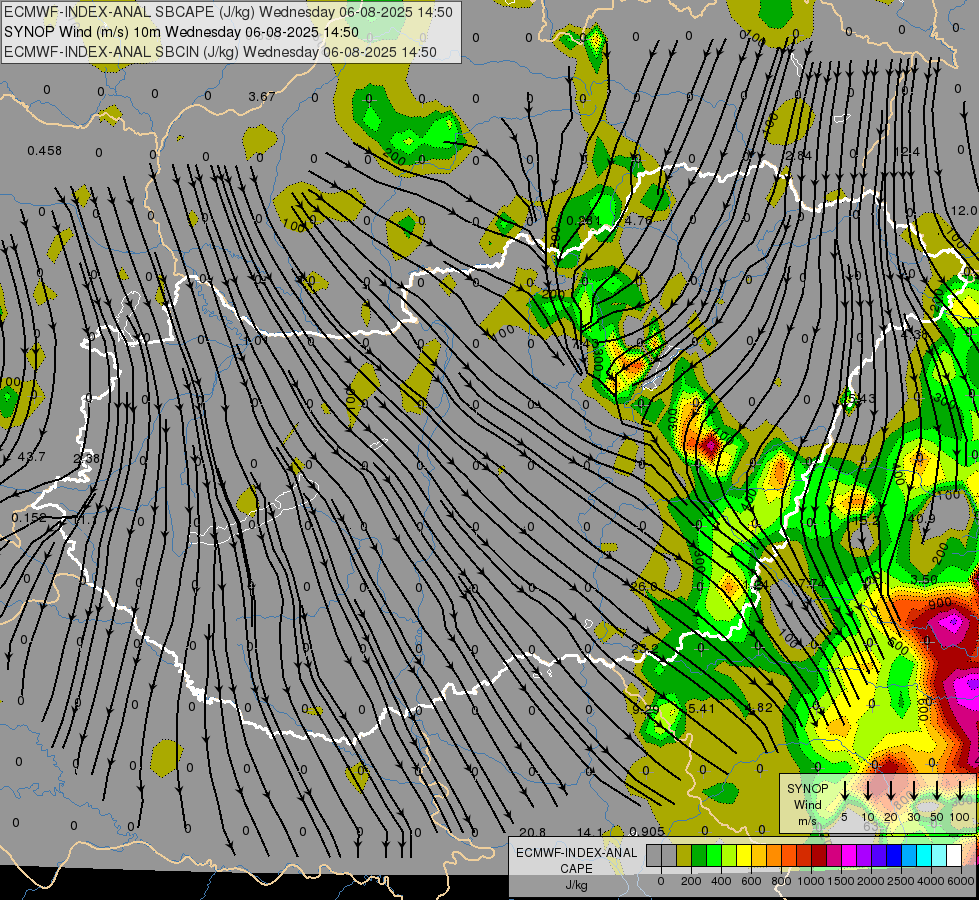This screenshot has height=900, width=979.
Task: Pick the pure yellow CAPE legend swatch
Action: tap(744, 855)
